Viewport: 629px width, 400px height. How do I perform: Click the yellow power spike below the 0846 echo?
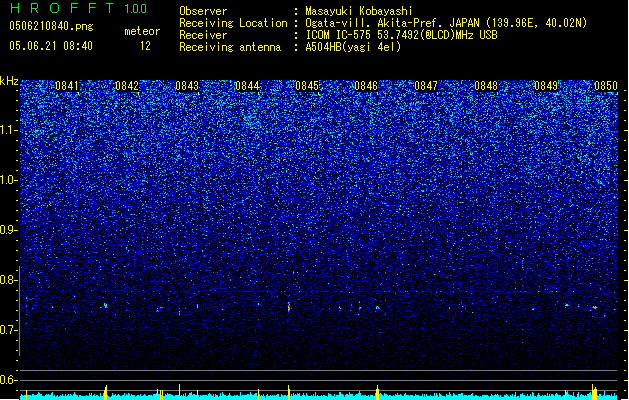[377, 392]
